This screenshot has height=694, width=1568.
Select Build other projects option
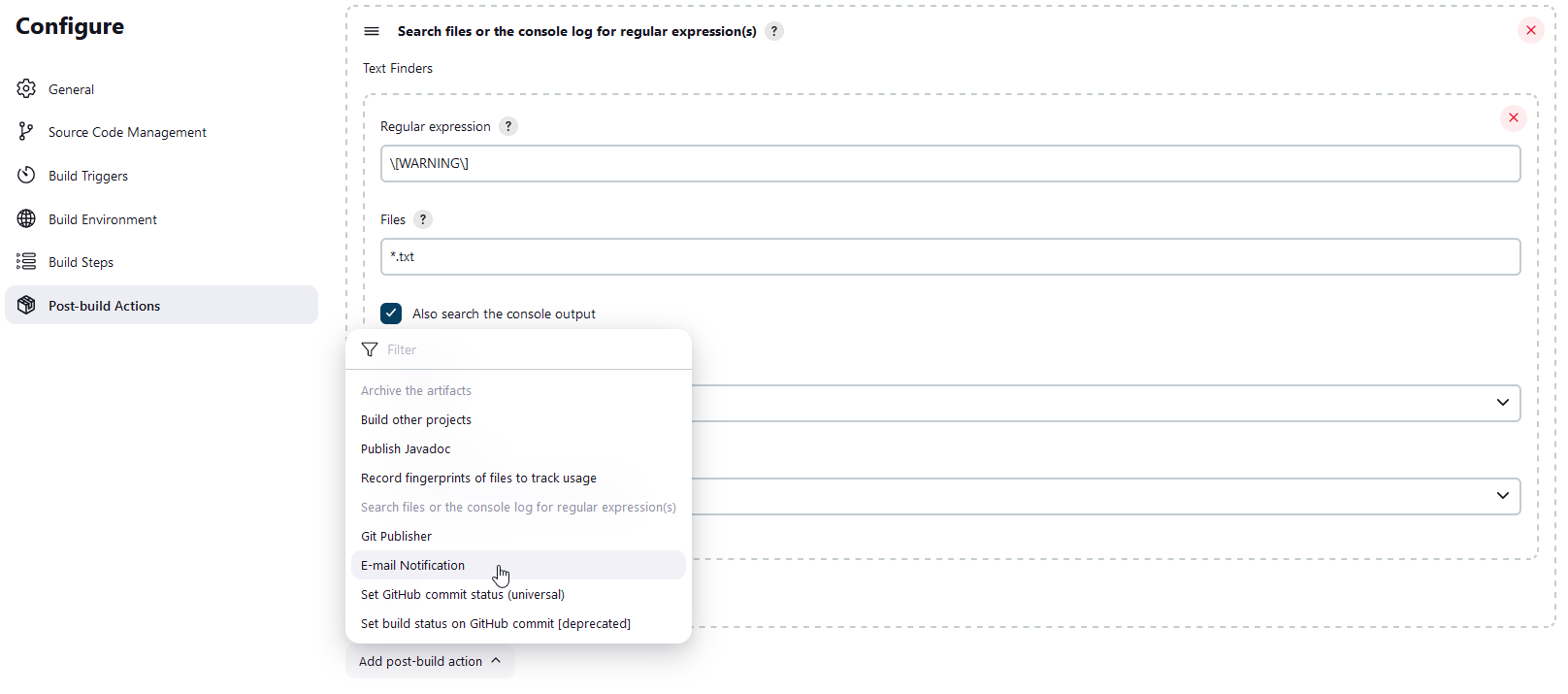click(x=416, y=420)
